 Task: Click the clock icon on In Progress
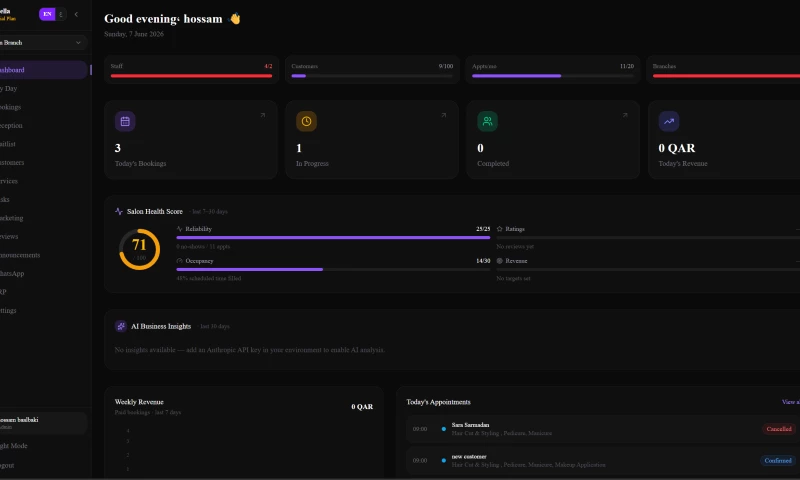[x=306, y=121]
